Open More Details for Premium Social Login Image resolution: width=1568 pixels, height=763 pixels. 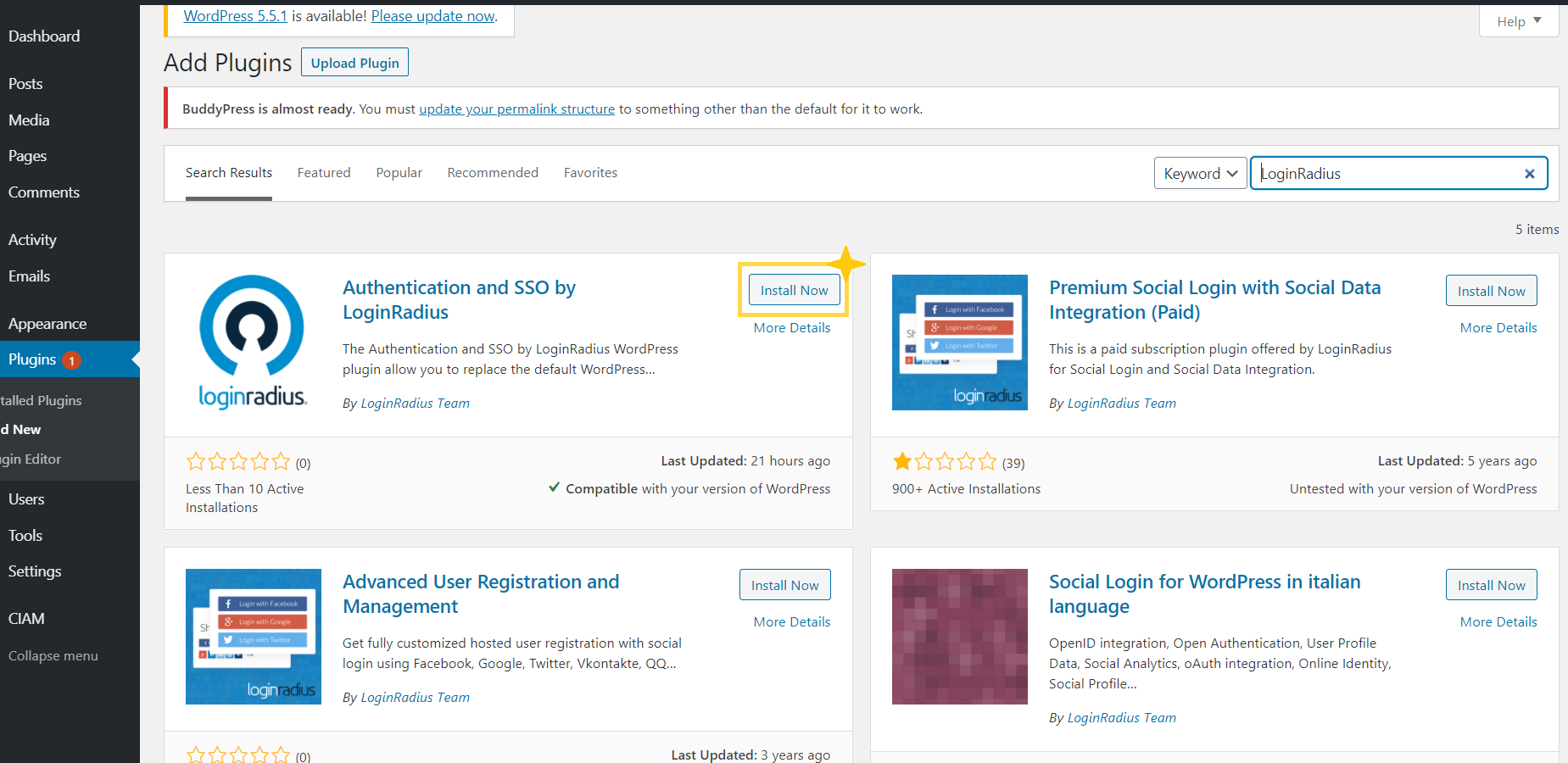tap(1498, 328)
